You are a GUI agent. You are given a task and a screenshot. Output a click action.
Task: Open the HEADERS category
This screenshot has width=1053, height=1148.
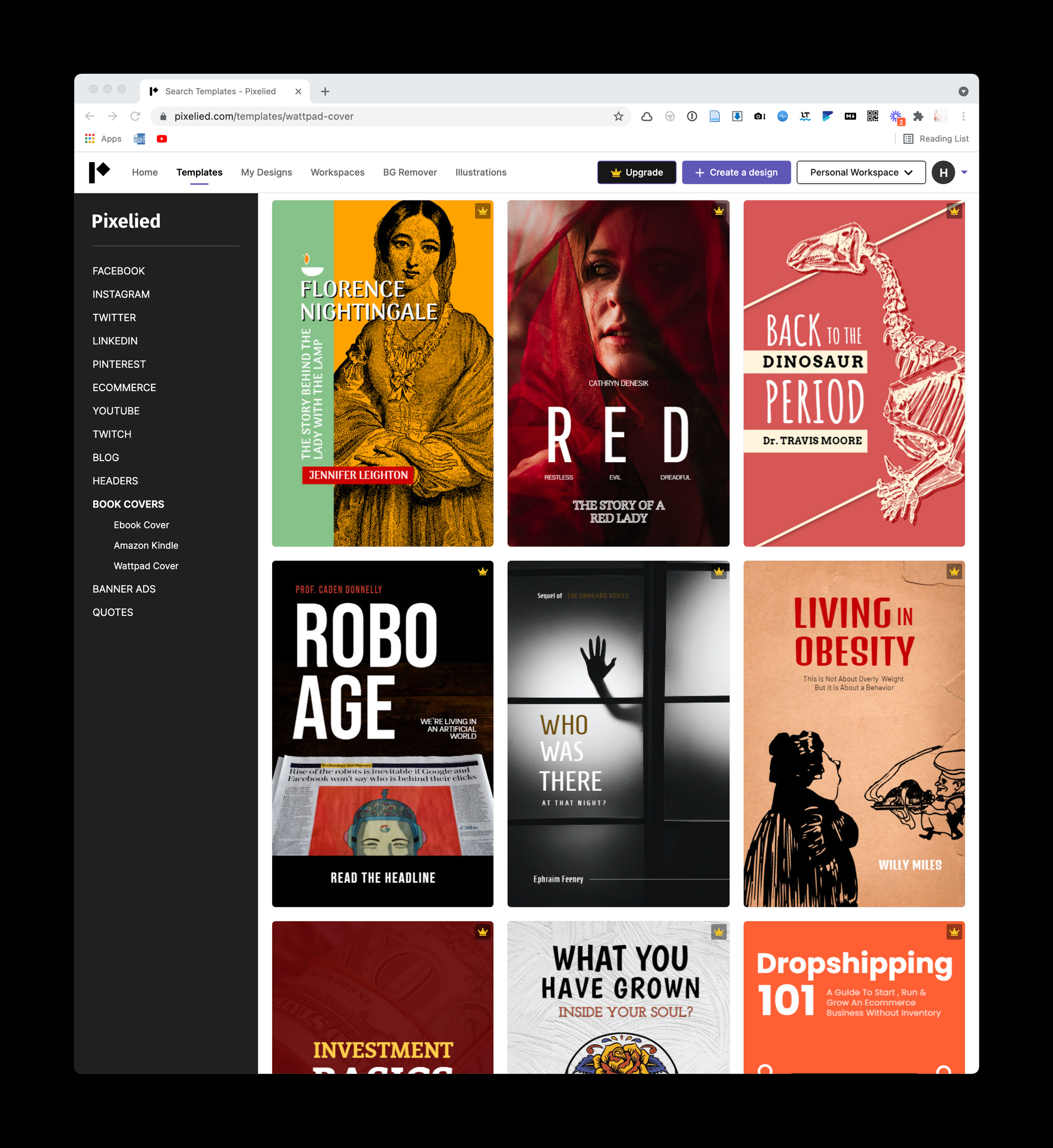point(115,481)
